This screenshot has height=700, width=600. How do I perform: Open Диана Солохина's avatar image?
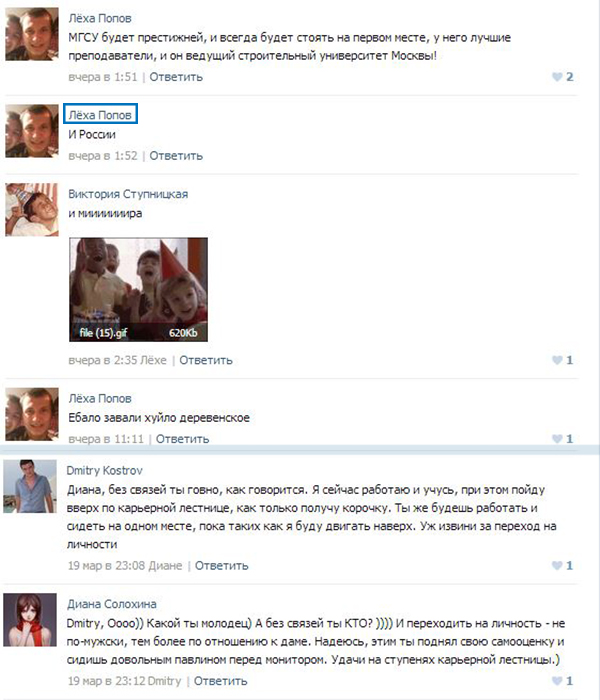point(30,620)
